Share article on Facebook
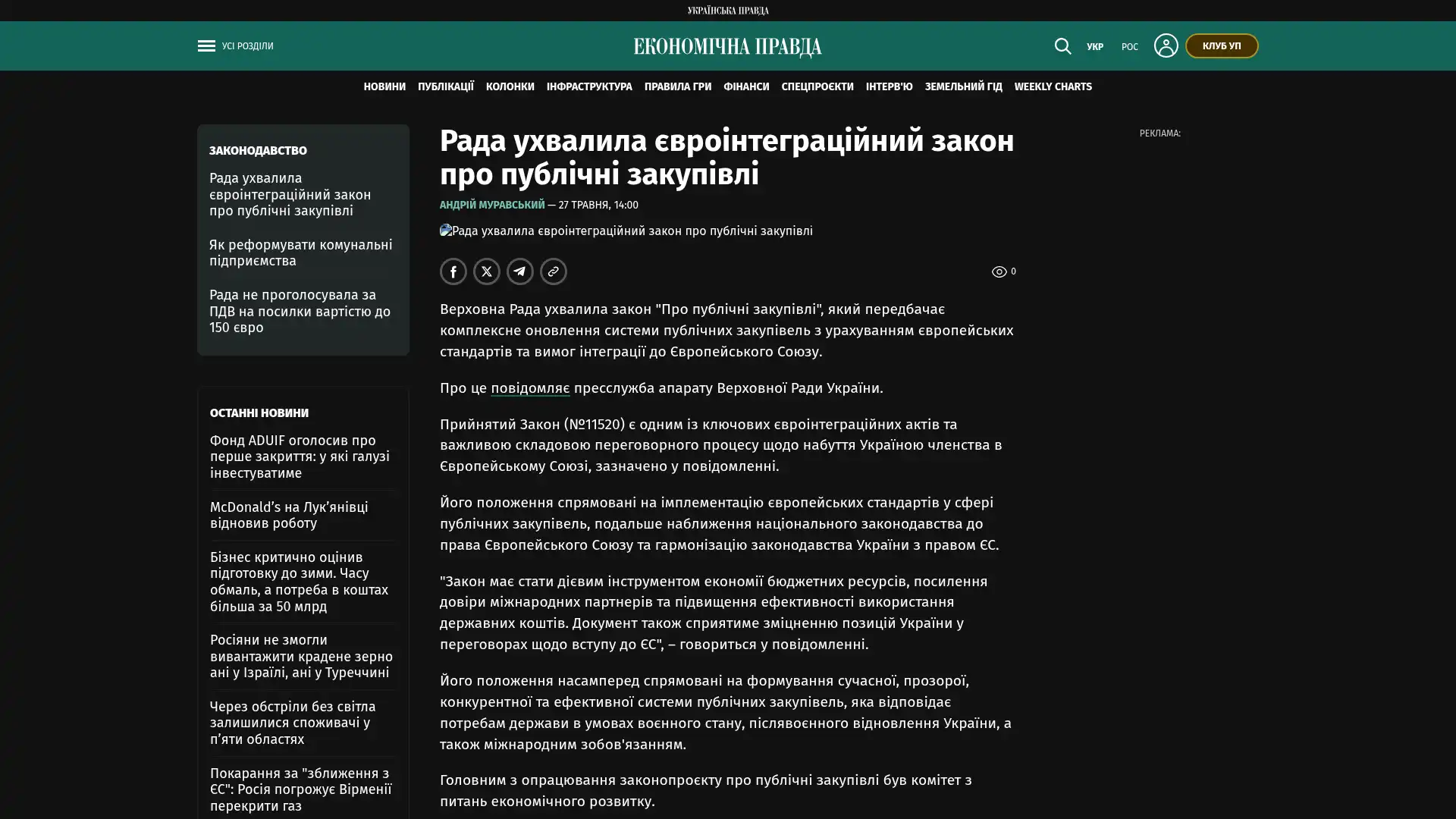Viewport: 1456px width, 819px height. click(x=453, y=271)
